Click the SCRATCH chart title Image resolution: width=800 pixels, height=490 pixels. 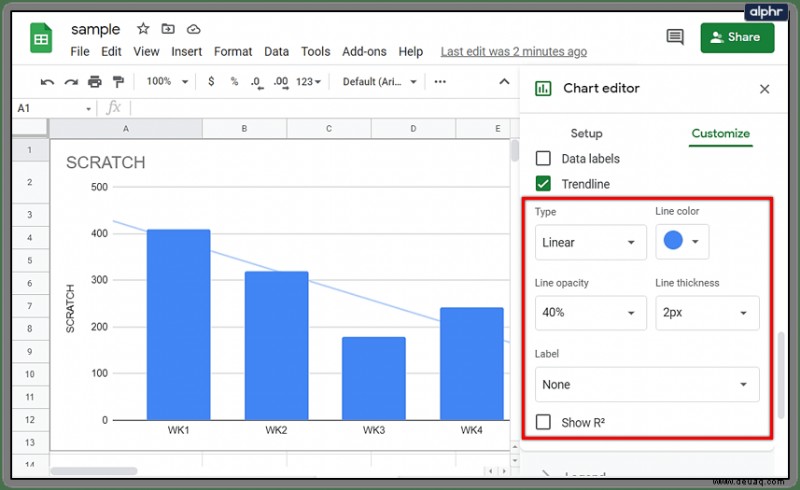(x=106, y=162)
